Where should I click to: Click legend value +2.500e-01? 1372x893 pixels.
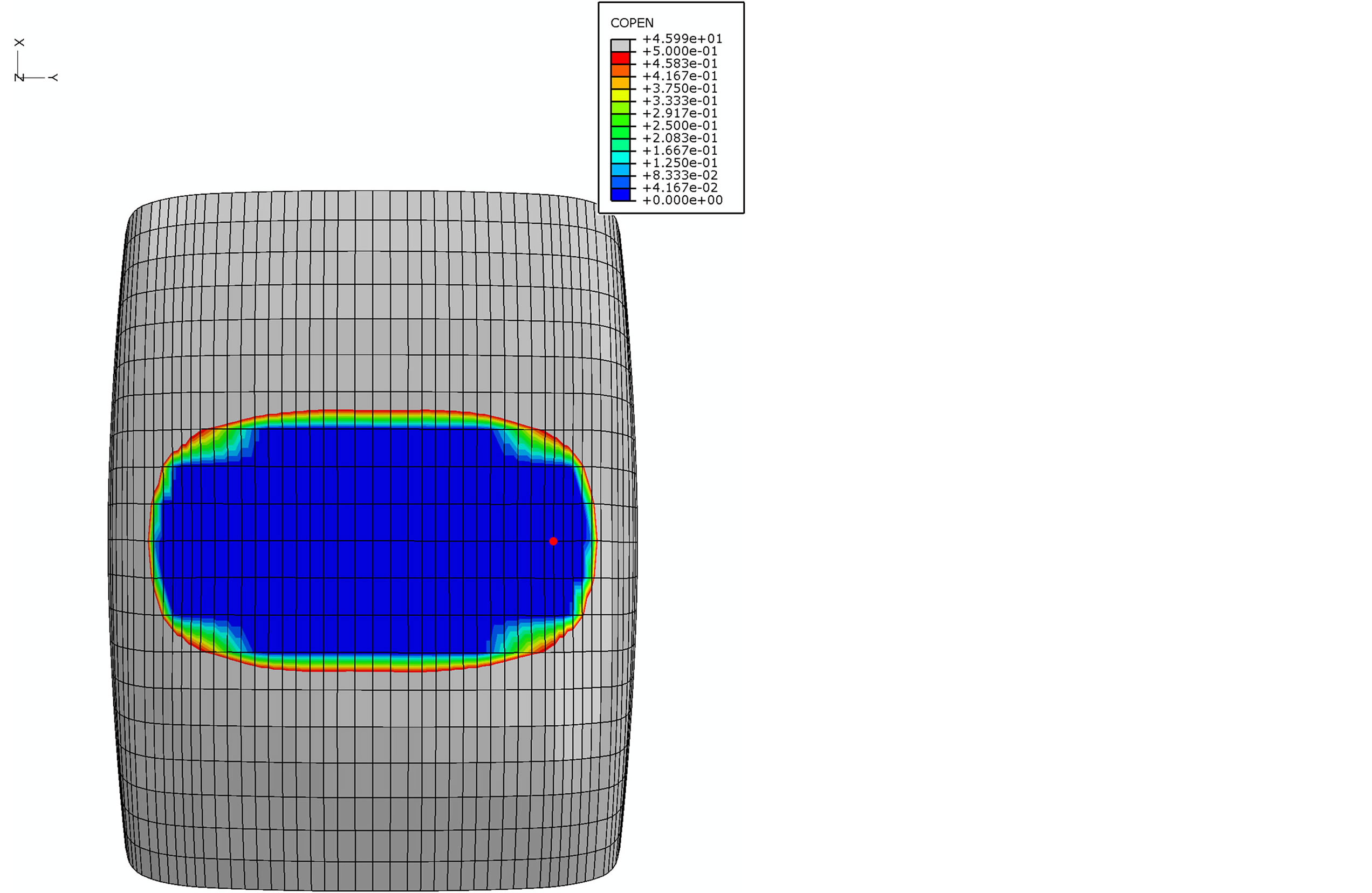click(680, 126)
